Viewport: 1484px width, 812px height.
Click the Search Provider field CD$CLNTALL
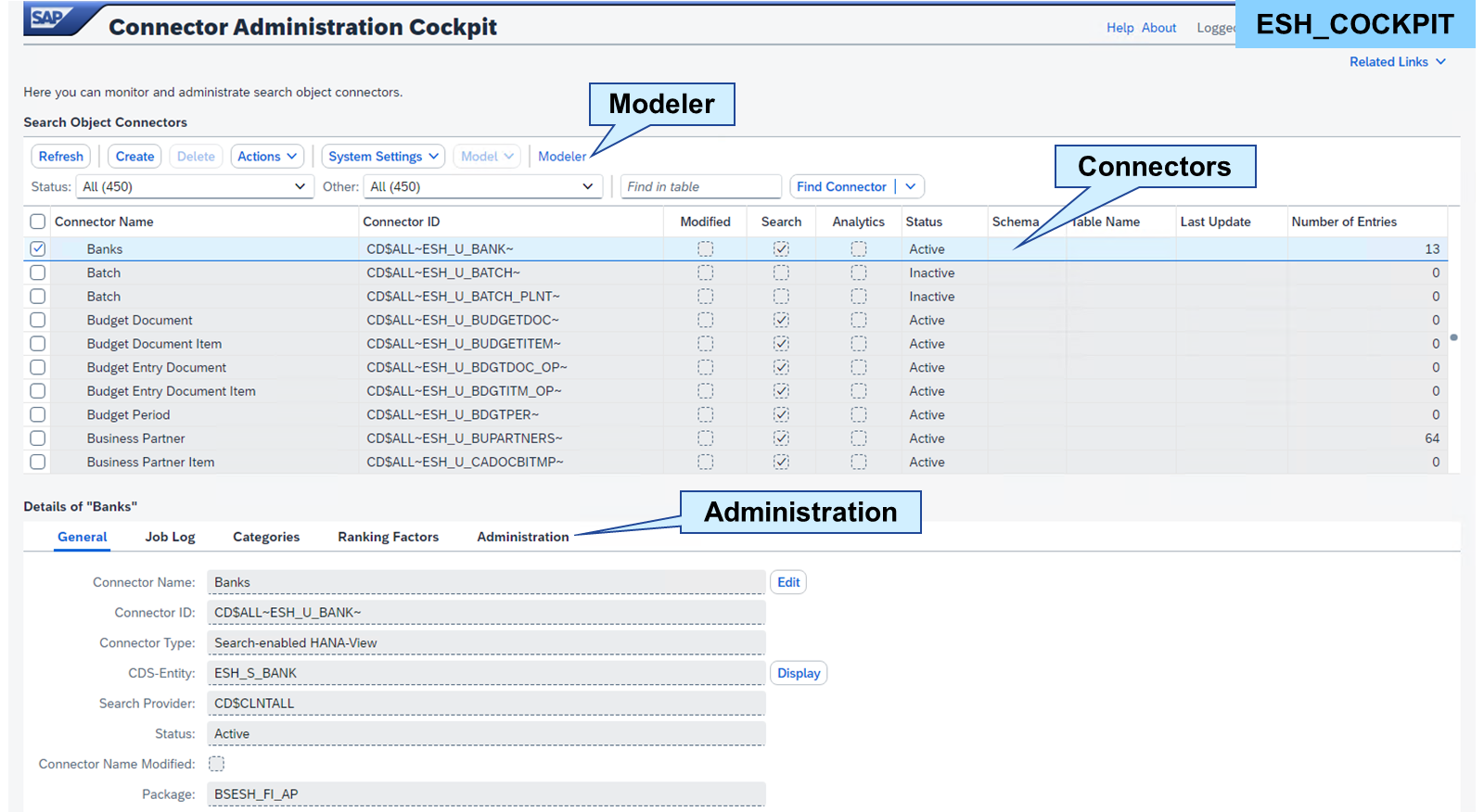(486, 704)
